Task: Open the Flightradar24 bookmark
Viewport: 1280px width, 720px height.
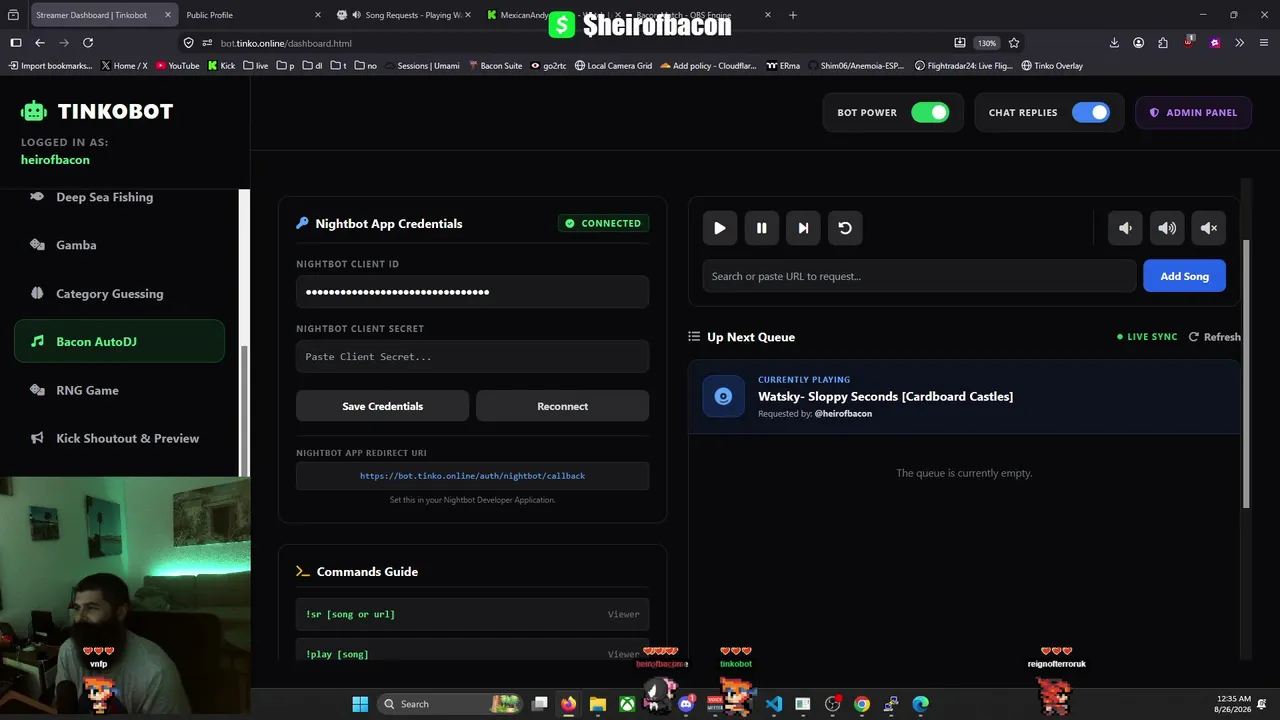Action: coord(964,66)
